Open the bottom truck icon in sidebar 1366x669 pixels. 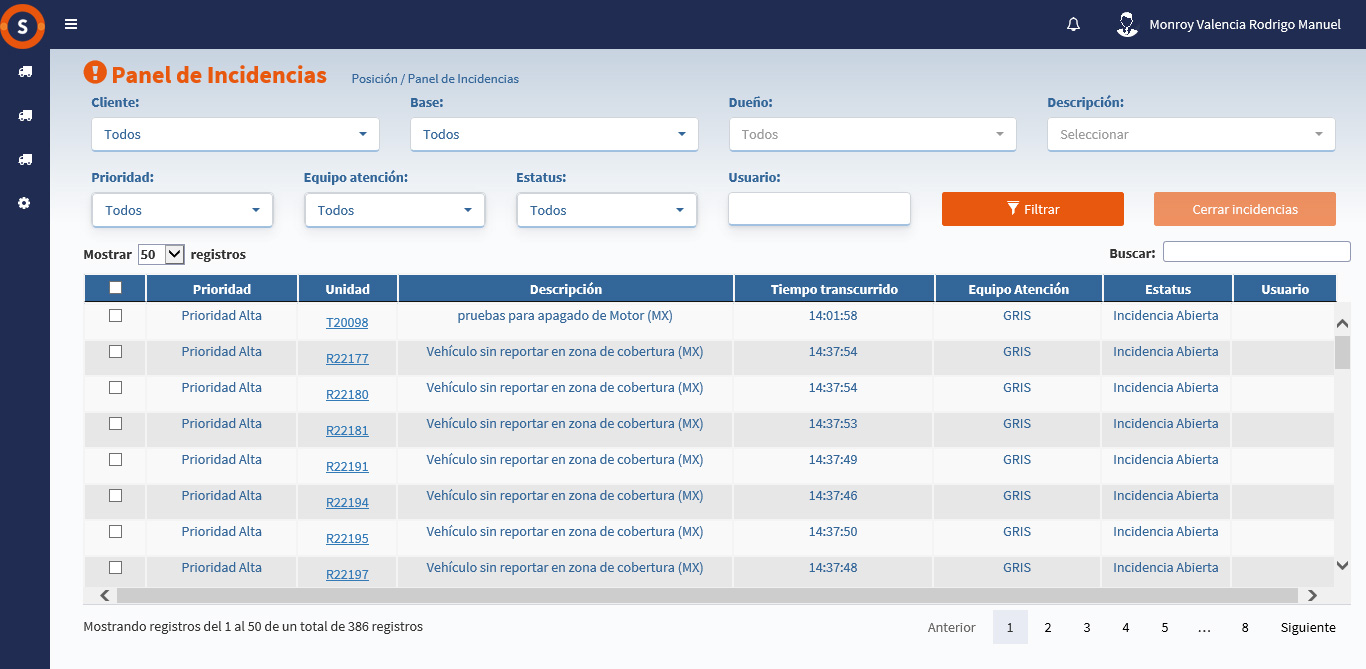coord(25,159)
